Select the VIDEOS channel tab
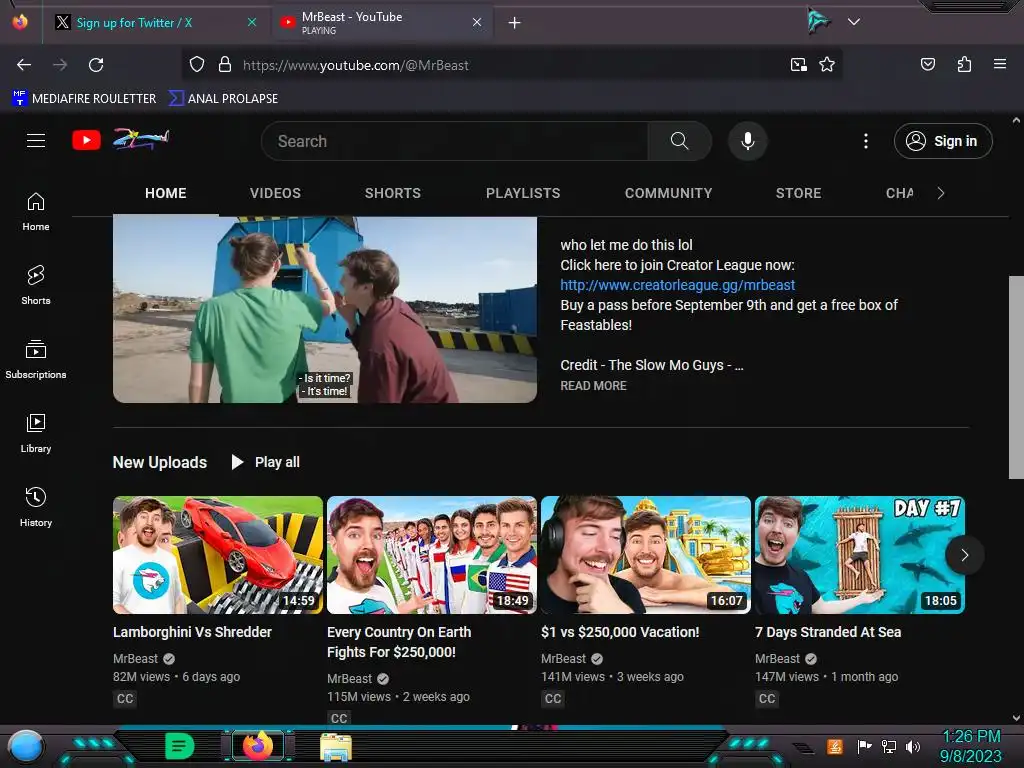The height and width of the screenshot is (768, 1024). coord(275,193)
